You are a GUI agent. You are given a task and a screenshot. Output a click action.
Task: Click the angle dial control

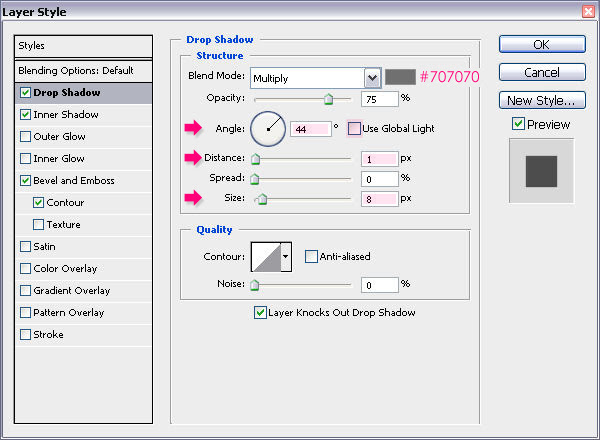(268, 129)
